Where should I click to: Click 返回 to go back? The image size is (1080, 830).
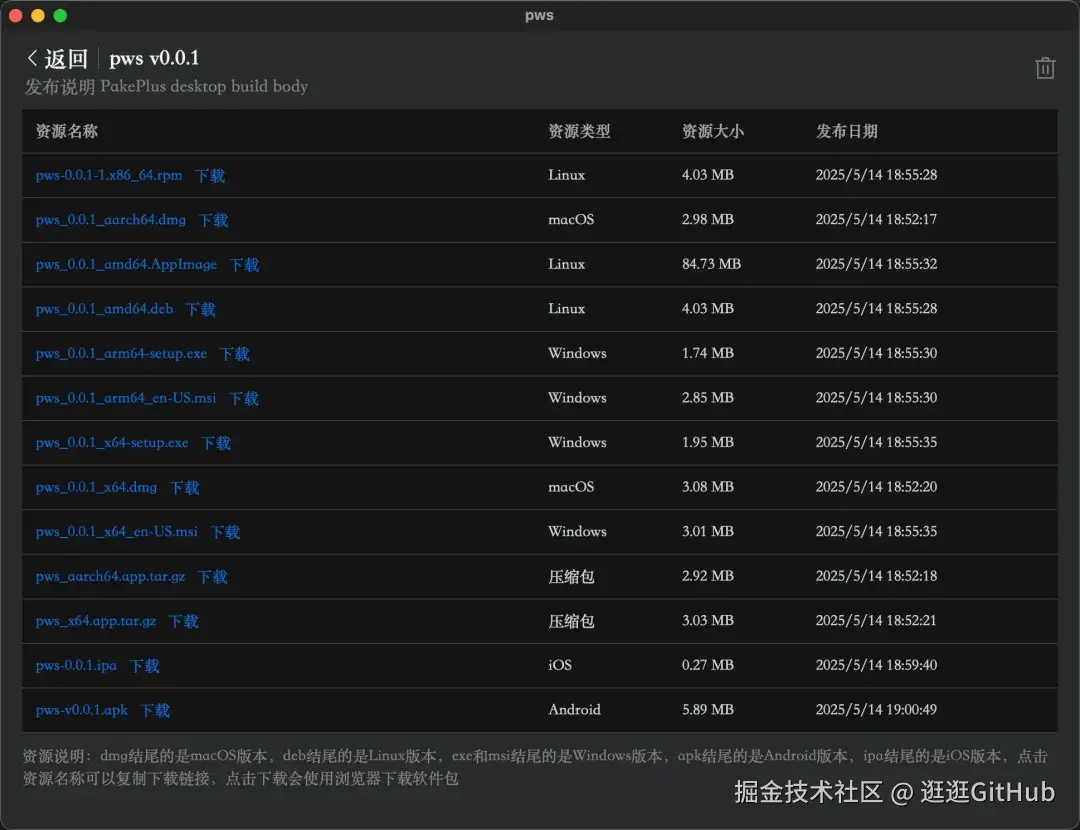tap(66, 58)
